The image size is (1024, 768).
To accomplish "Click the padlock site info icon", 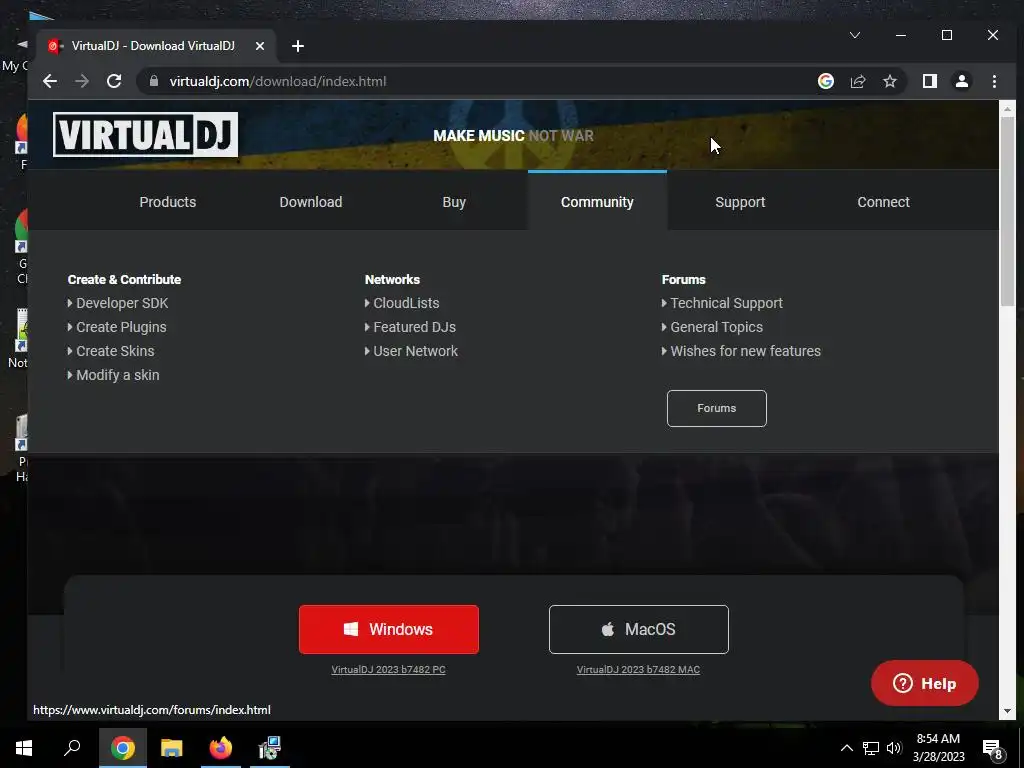I will tap(154, 81).
